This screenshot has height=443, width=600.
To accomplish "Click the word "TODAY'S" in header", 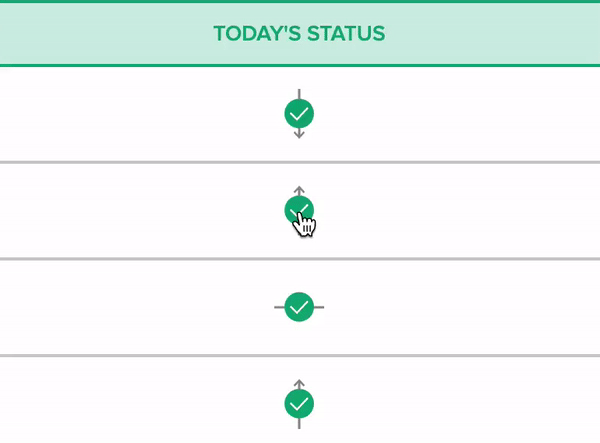I will click(251, 34).
